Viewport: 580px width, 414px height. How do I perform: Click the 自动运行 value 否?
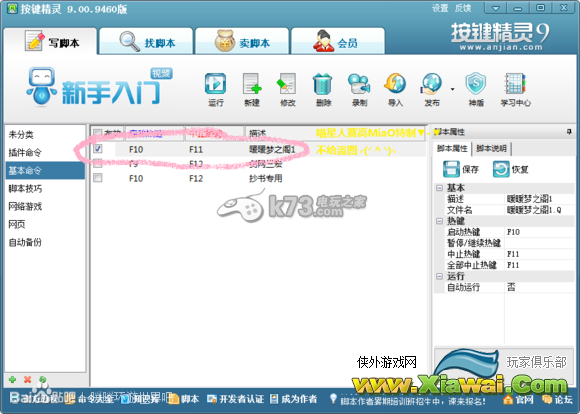(x=540, y=287)
